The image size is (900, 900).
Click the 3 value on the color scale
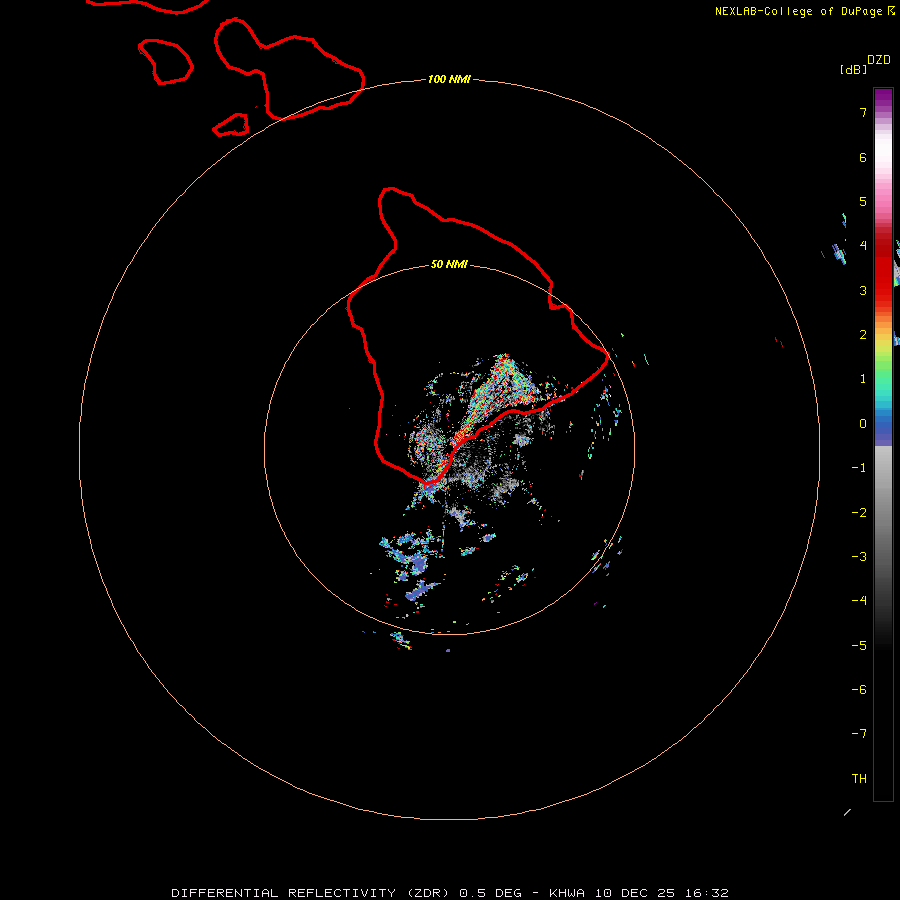coord(863,290)
